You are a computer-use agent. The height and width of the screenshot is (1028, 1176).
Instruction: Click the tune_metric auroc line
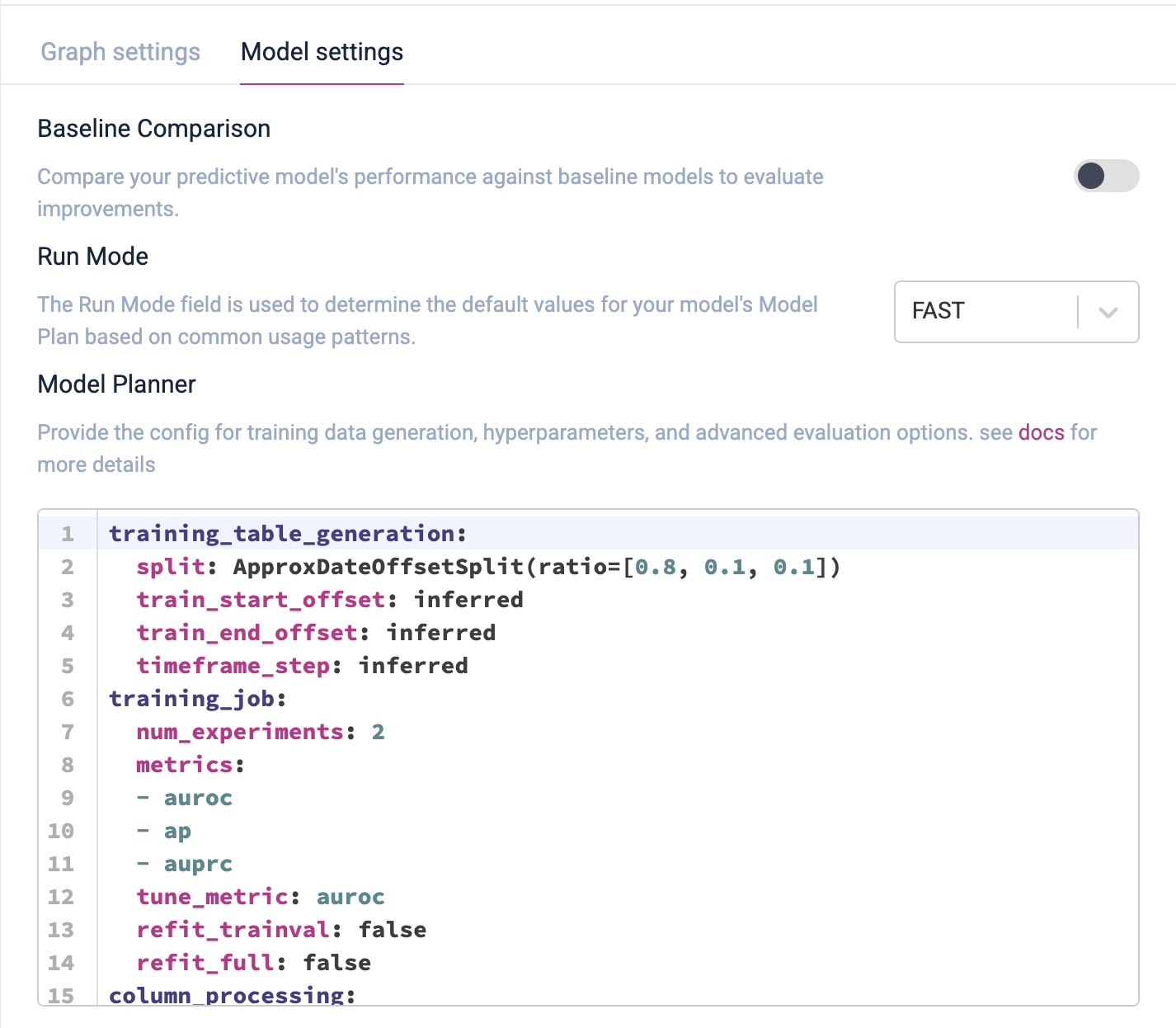pyautogui.click(x=260, y=897)
